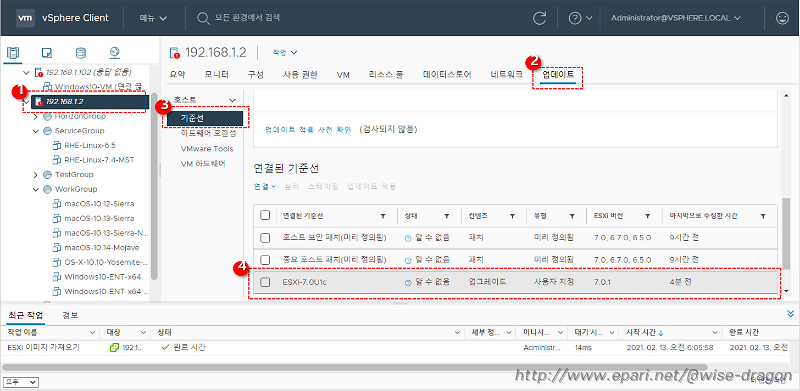Check the ESXi-7.0U1c baseline checkbox
Screen dimensions: 800x391
coord(265,282)
